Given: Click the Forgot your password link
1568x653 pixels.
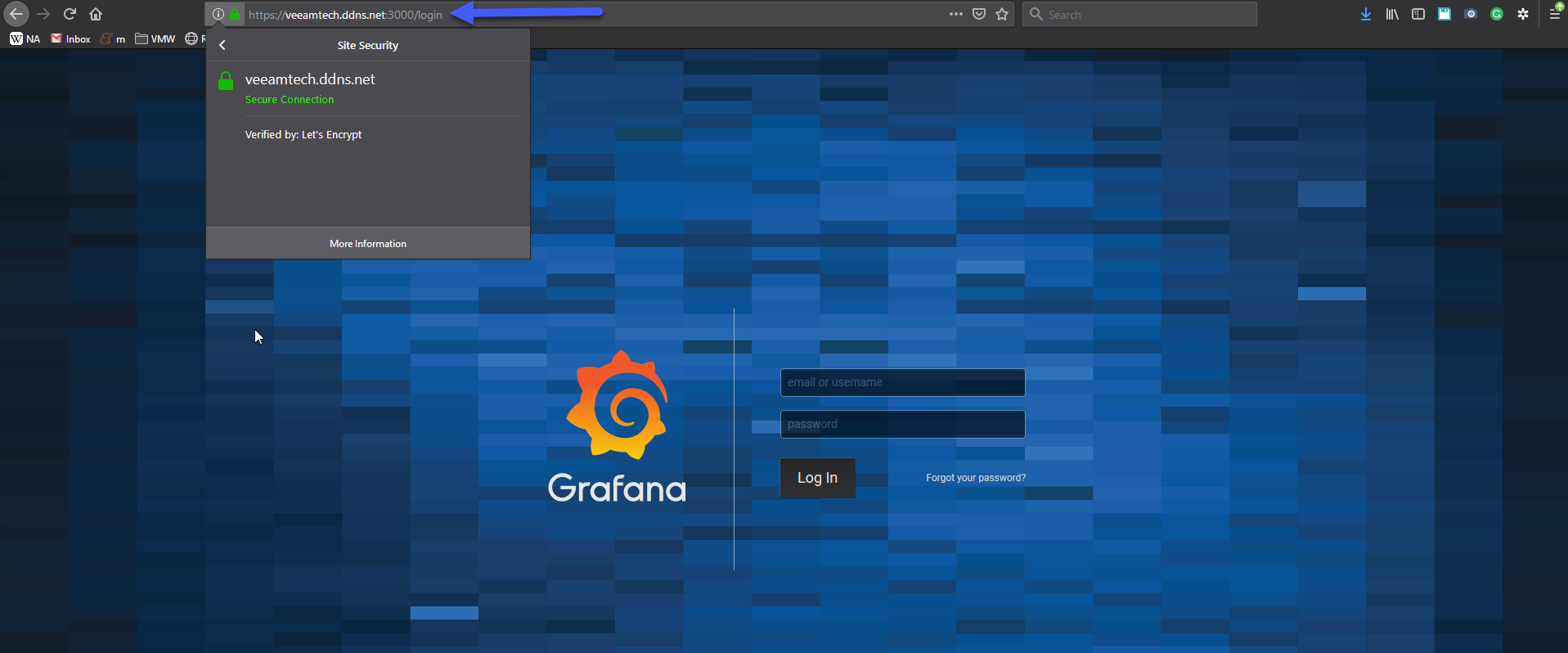Looking at the screenshot, I should [x=976, y=478].
